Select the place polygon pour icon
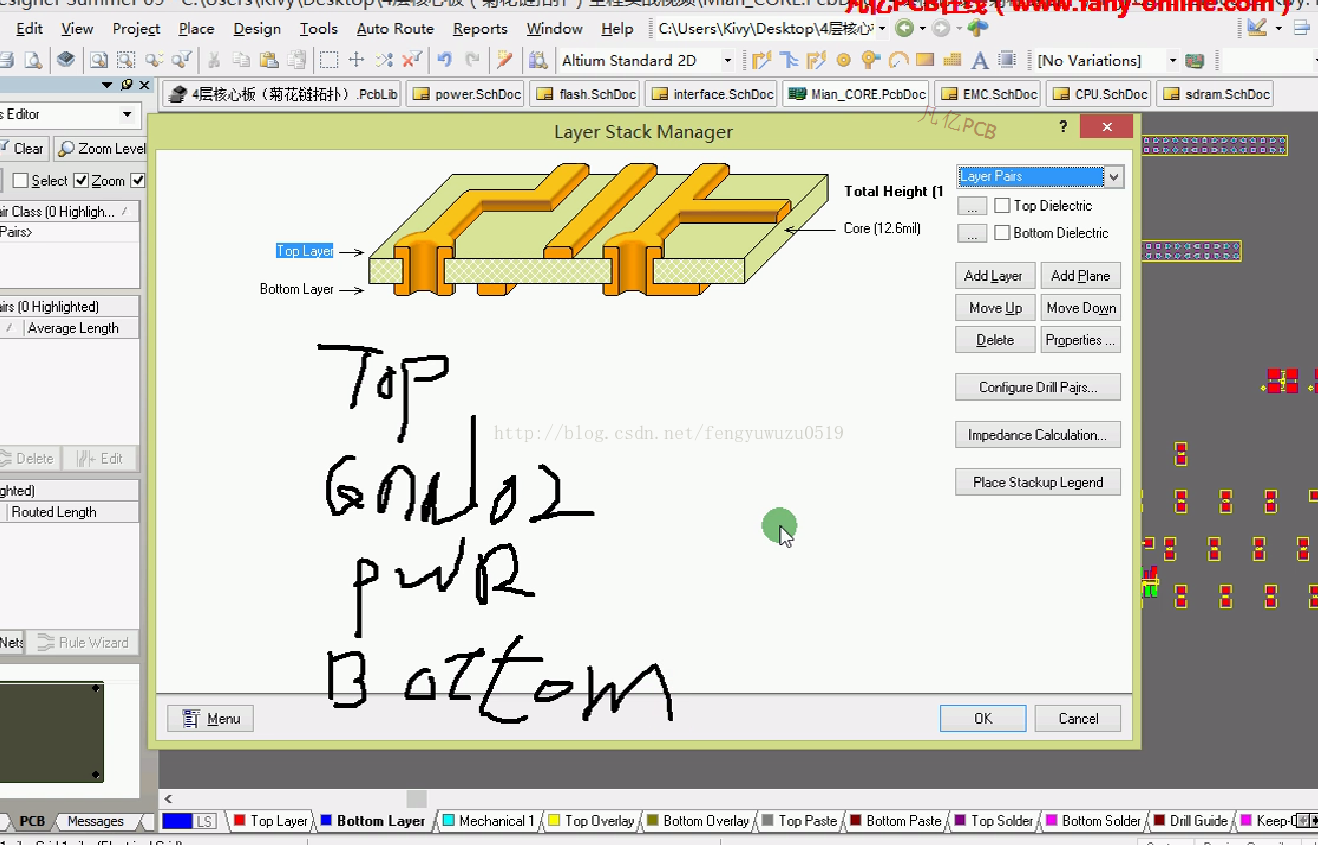The width and height of the screenshot is (1318, 845). pos(952,60)
